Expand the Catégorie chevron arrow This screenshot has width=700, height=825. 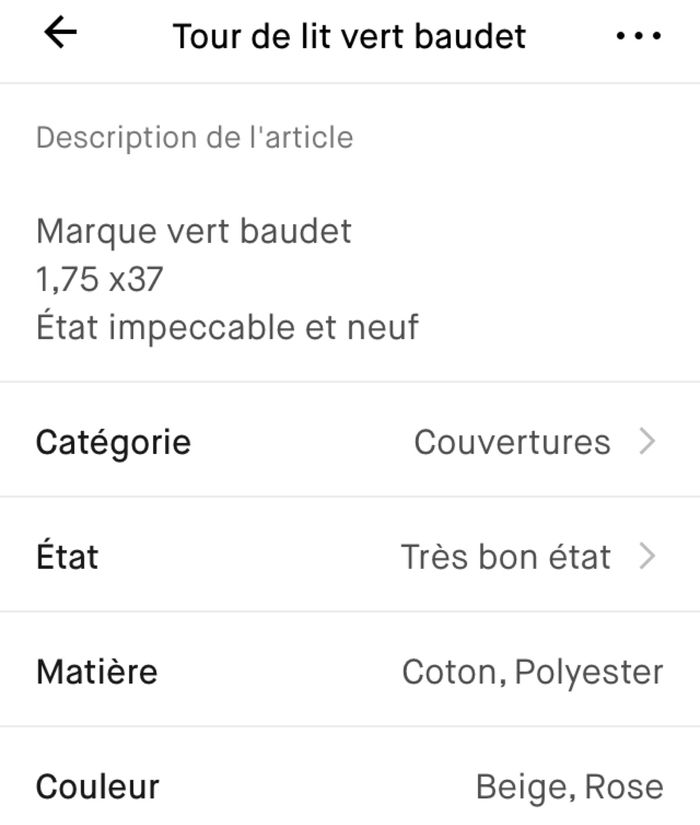(x=647, y=441)
